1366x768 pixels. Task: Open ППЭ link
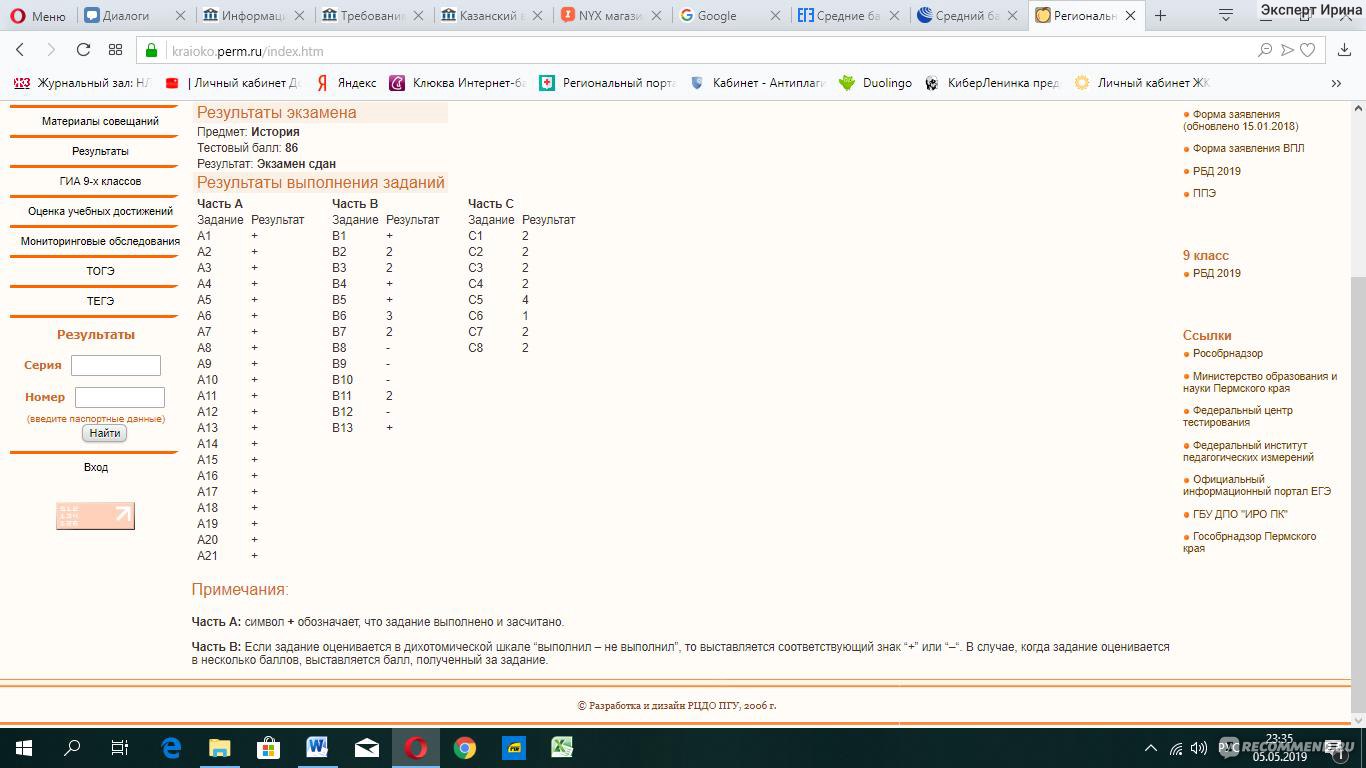tap(1204, 193)
